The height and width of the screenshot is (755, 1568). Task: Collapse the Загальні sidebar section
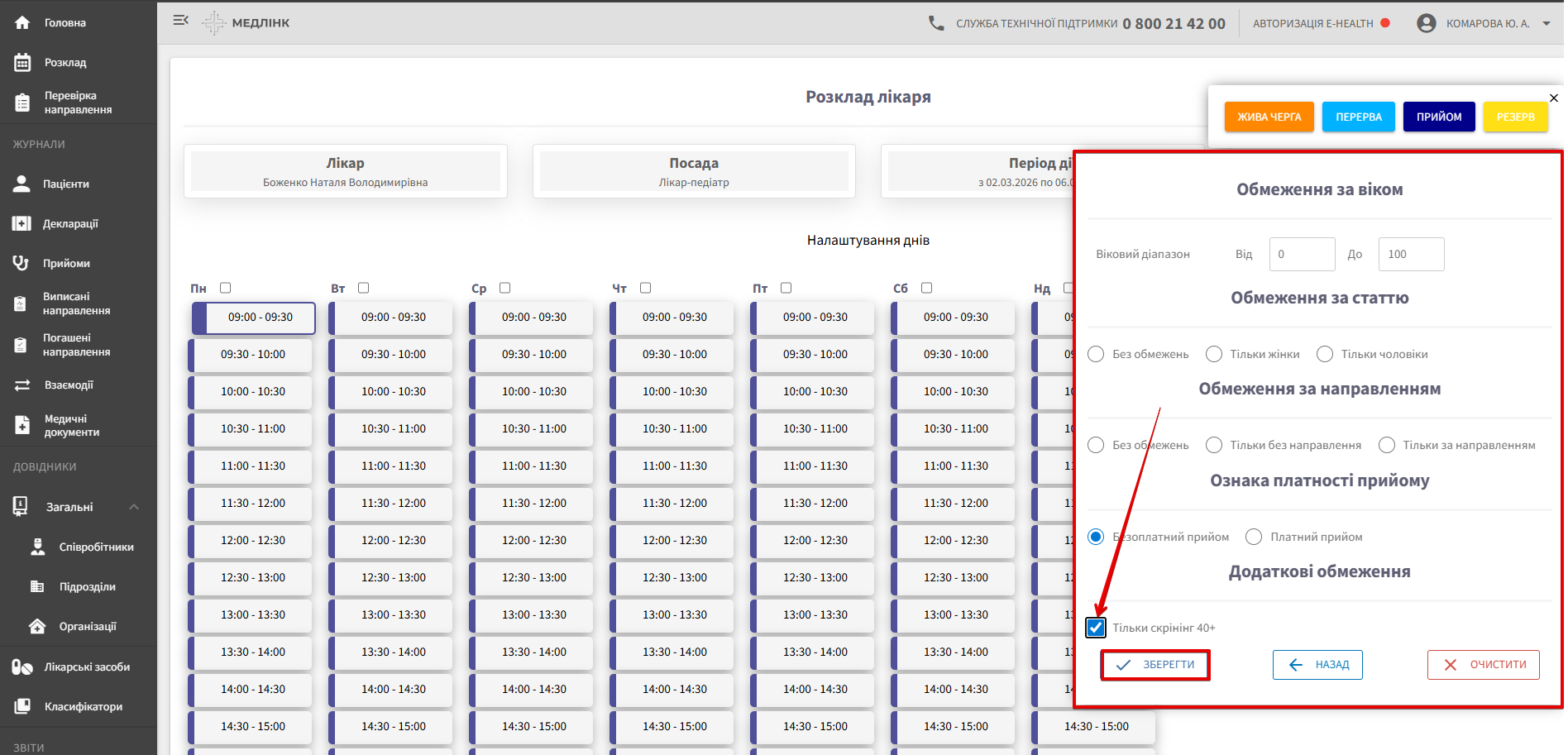coord(134,507)
